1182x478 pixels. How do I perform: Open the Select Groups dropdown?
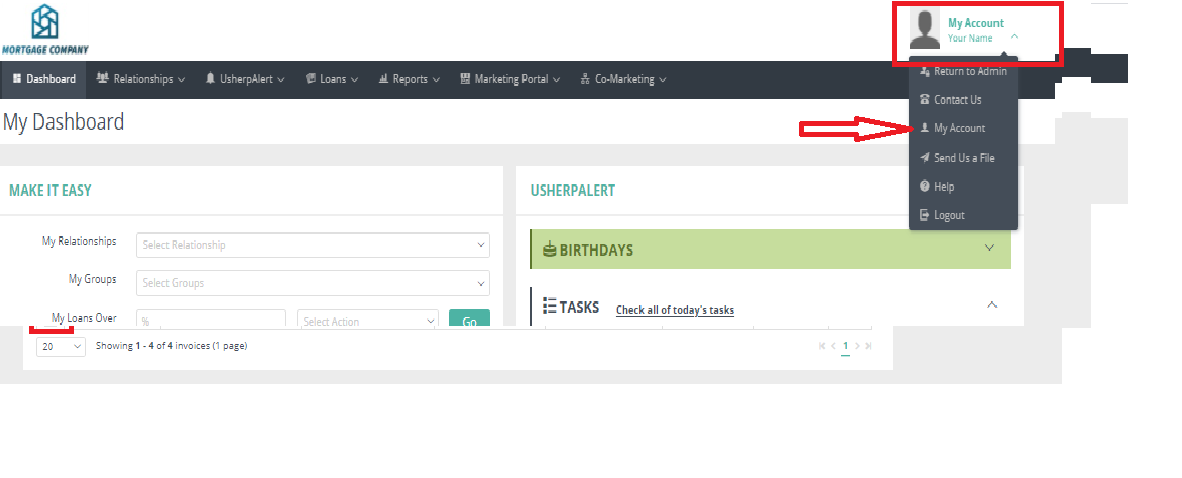click(x=312, y=283)
